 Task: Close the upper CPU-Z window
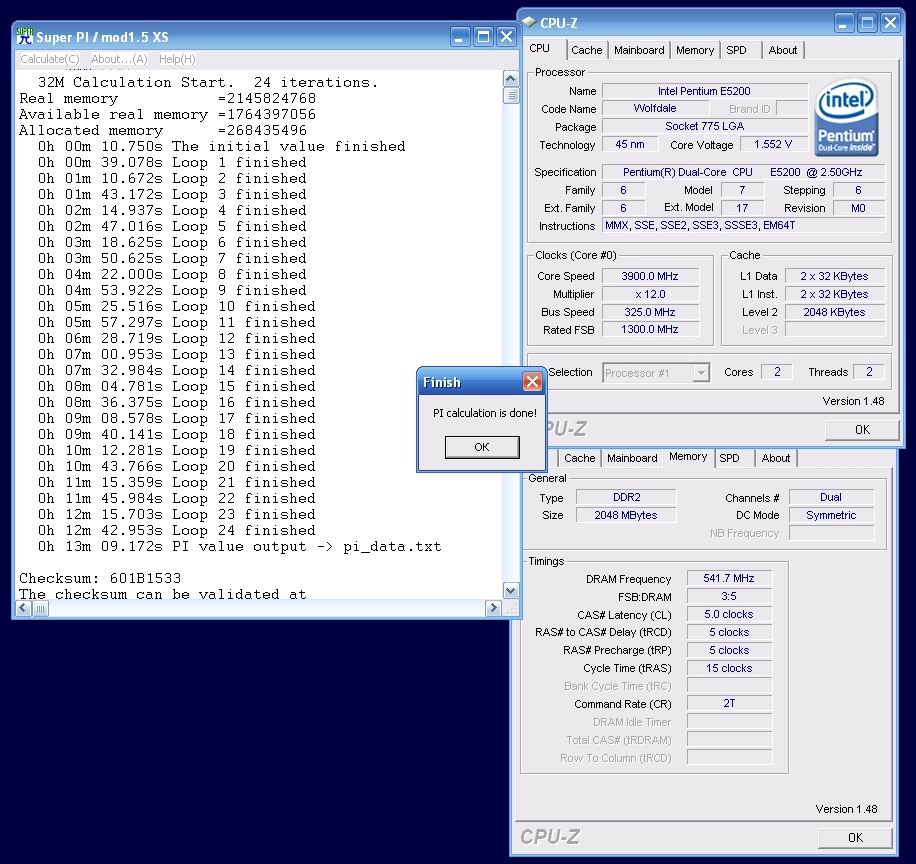890,23
